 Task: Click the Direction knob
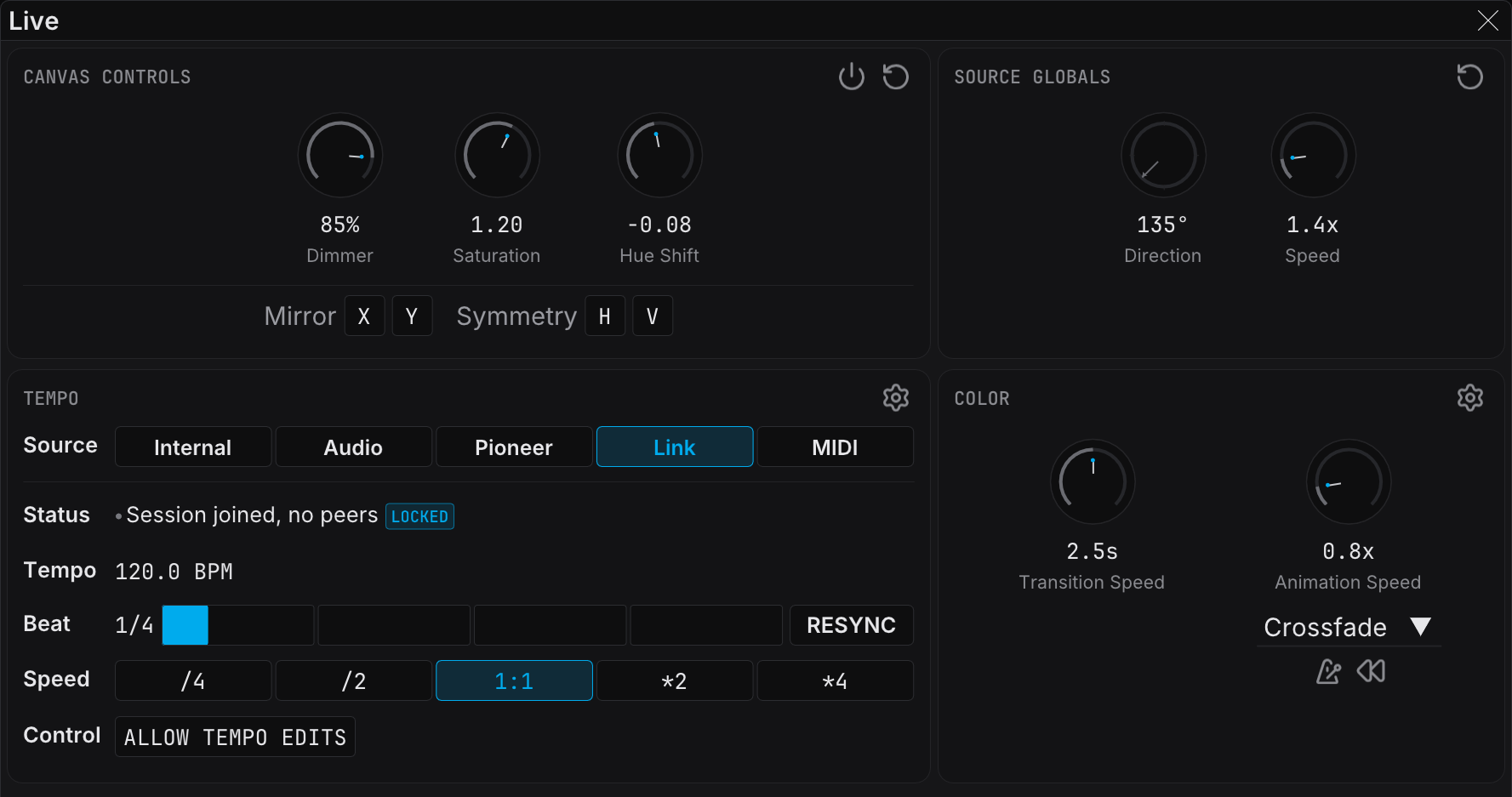point(1163,156)
